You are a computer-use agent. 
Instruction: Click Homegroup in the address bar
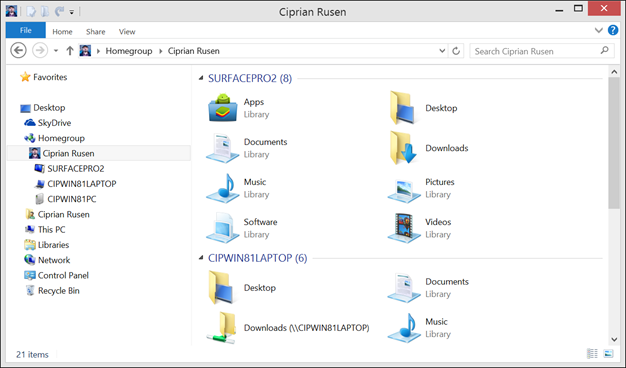click(x=129, y=51)
